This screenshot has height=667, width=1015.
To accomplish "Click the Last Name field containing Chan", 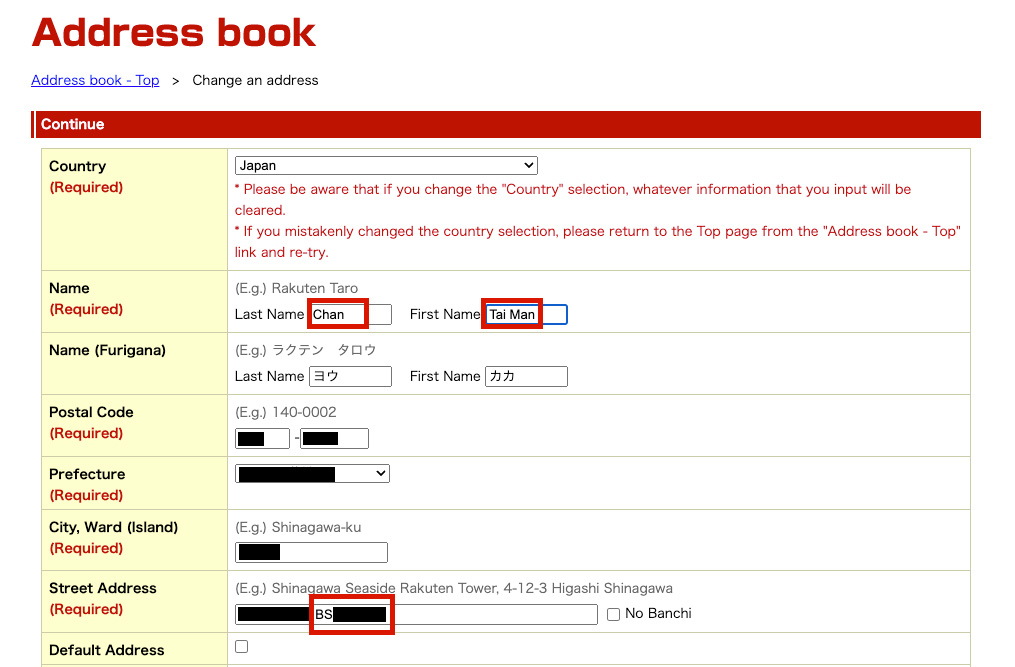I will pos(350,314).
